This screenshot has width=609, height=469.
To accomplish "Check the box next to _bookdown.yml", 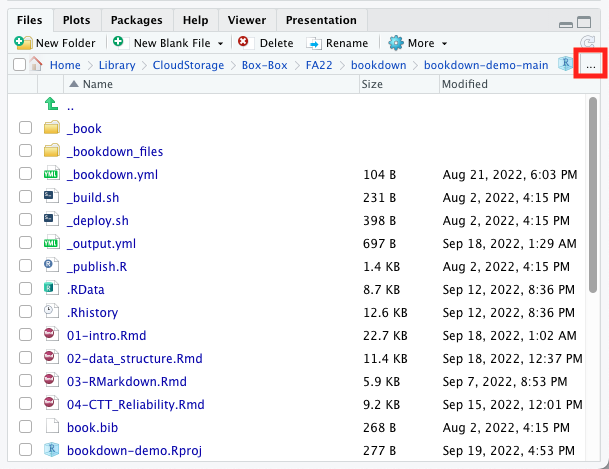I will tap(25, 174).
